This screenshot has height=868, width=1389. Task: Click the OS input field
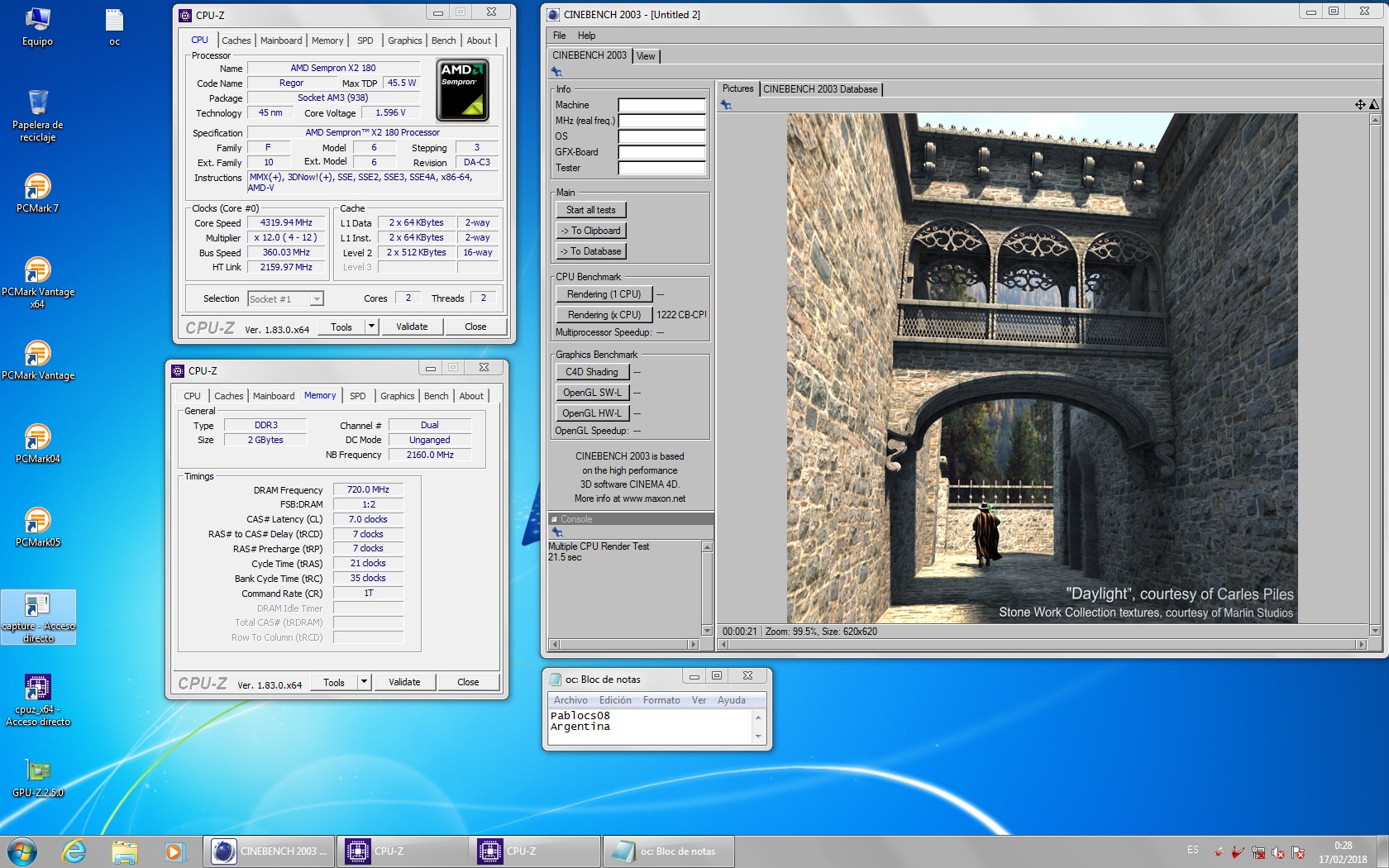click(x=661, y=136)
